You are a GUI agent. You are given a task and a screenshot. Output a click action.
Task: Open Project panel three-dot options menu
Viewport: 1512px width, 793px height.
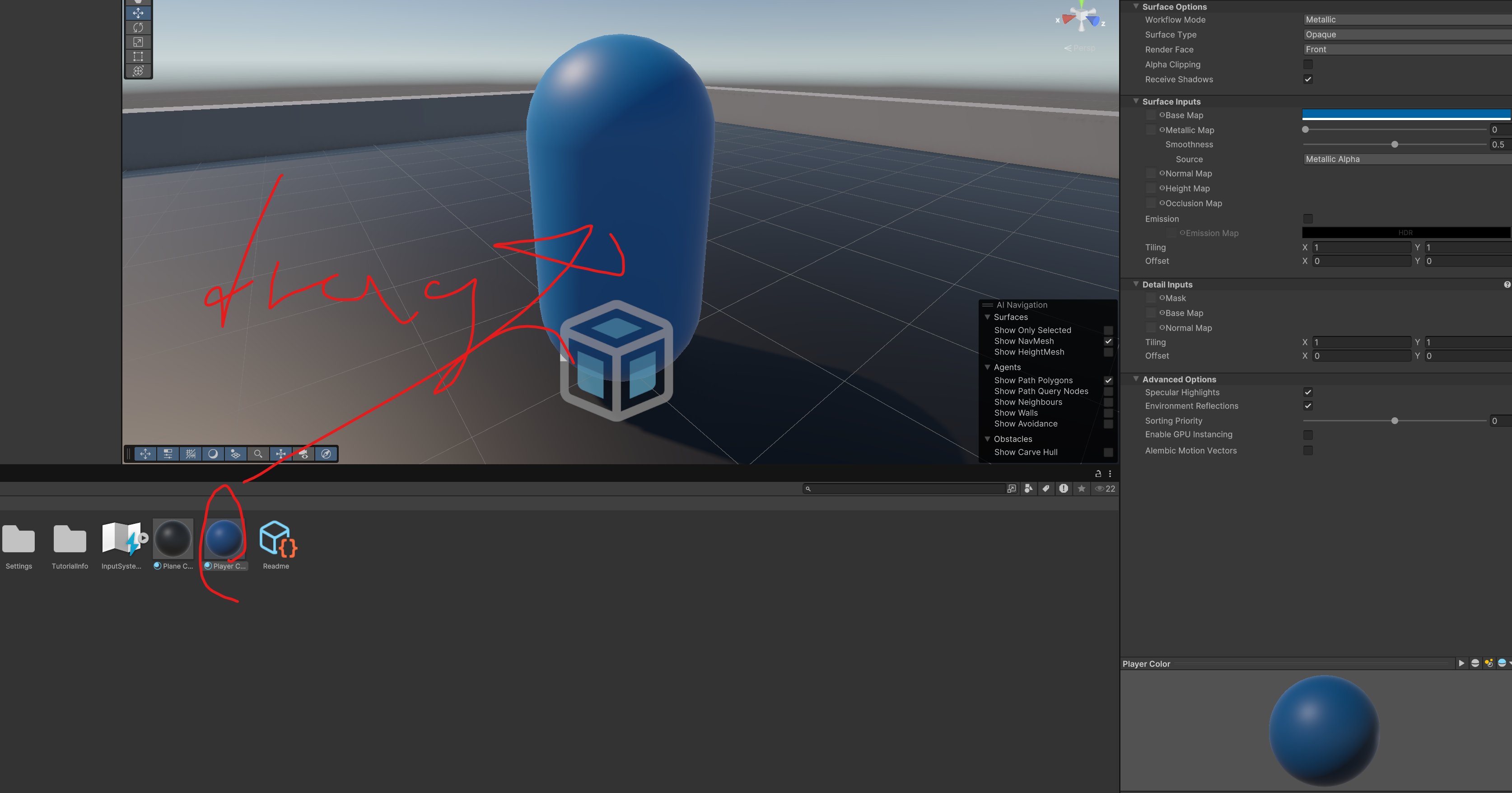tap(1110, 474)
